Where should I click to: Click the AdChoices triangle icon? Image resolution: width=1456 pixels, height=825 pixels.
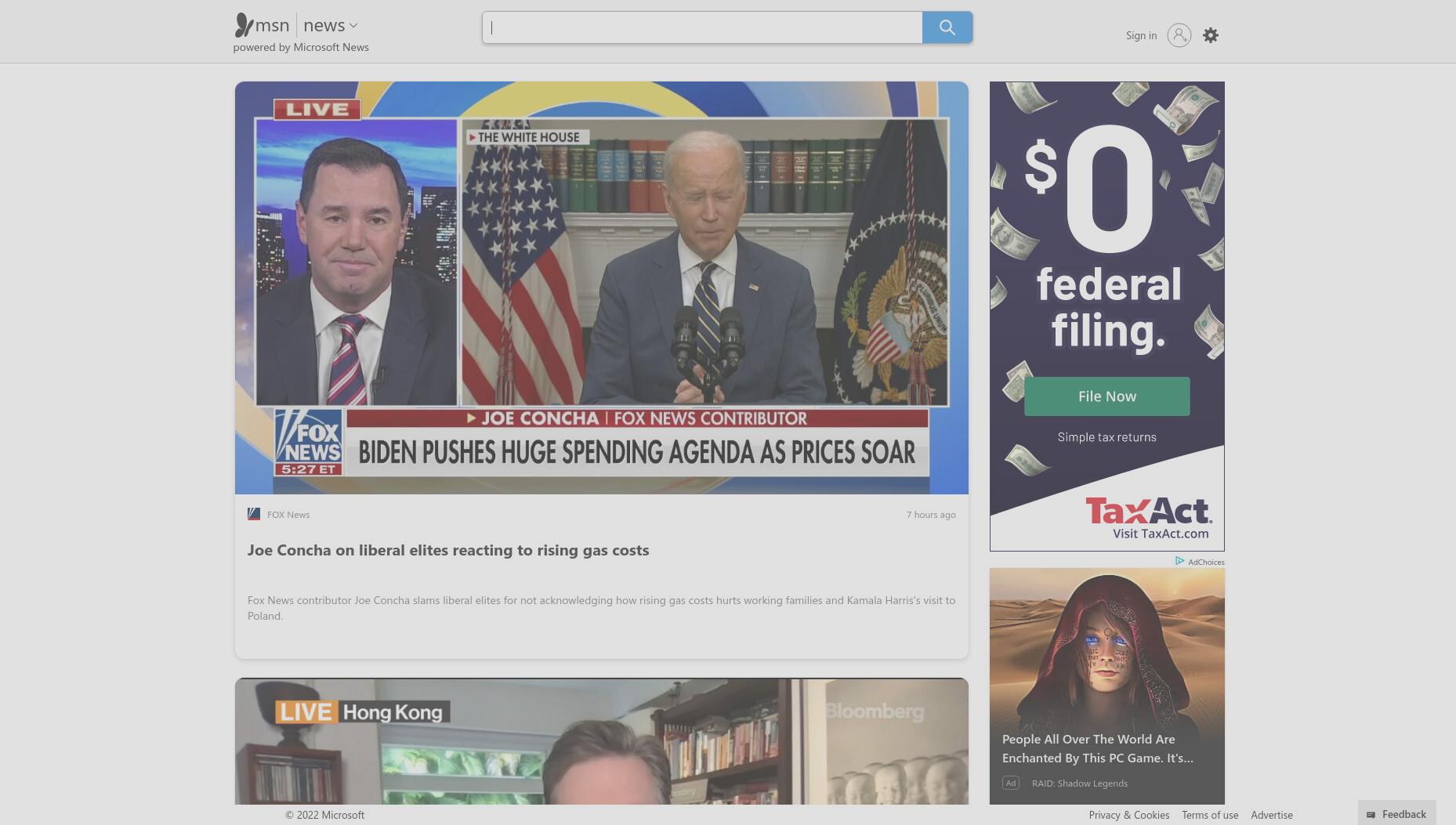[x=1179, y=561]
